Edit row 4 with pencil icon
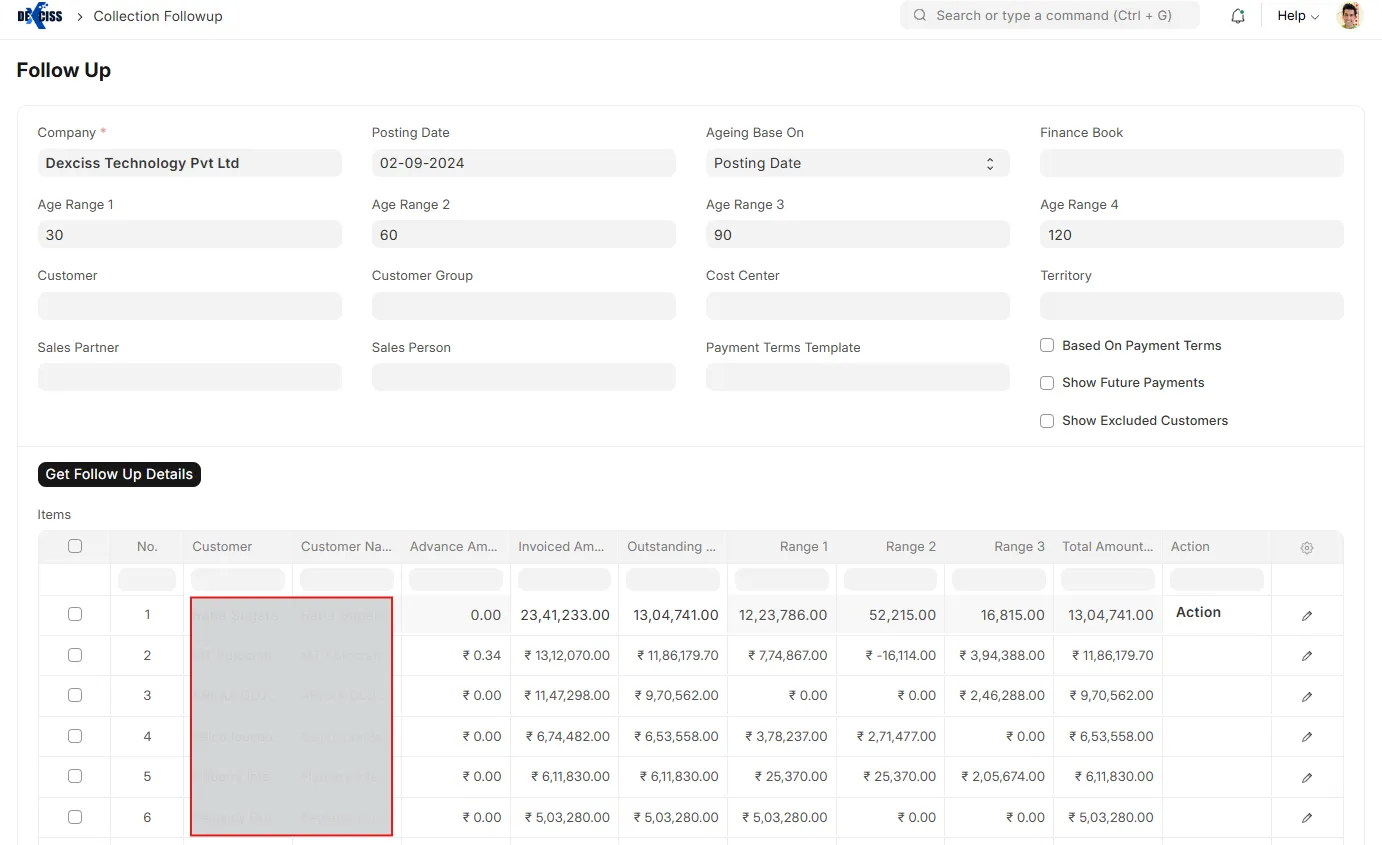The image size is (1382, 845). click(x=1307, y=737)
